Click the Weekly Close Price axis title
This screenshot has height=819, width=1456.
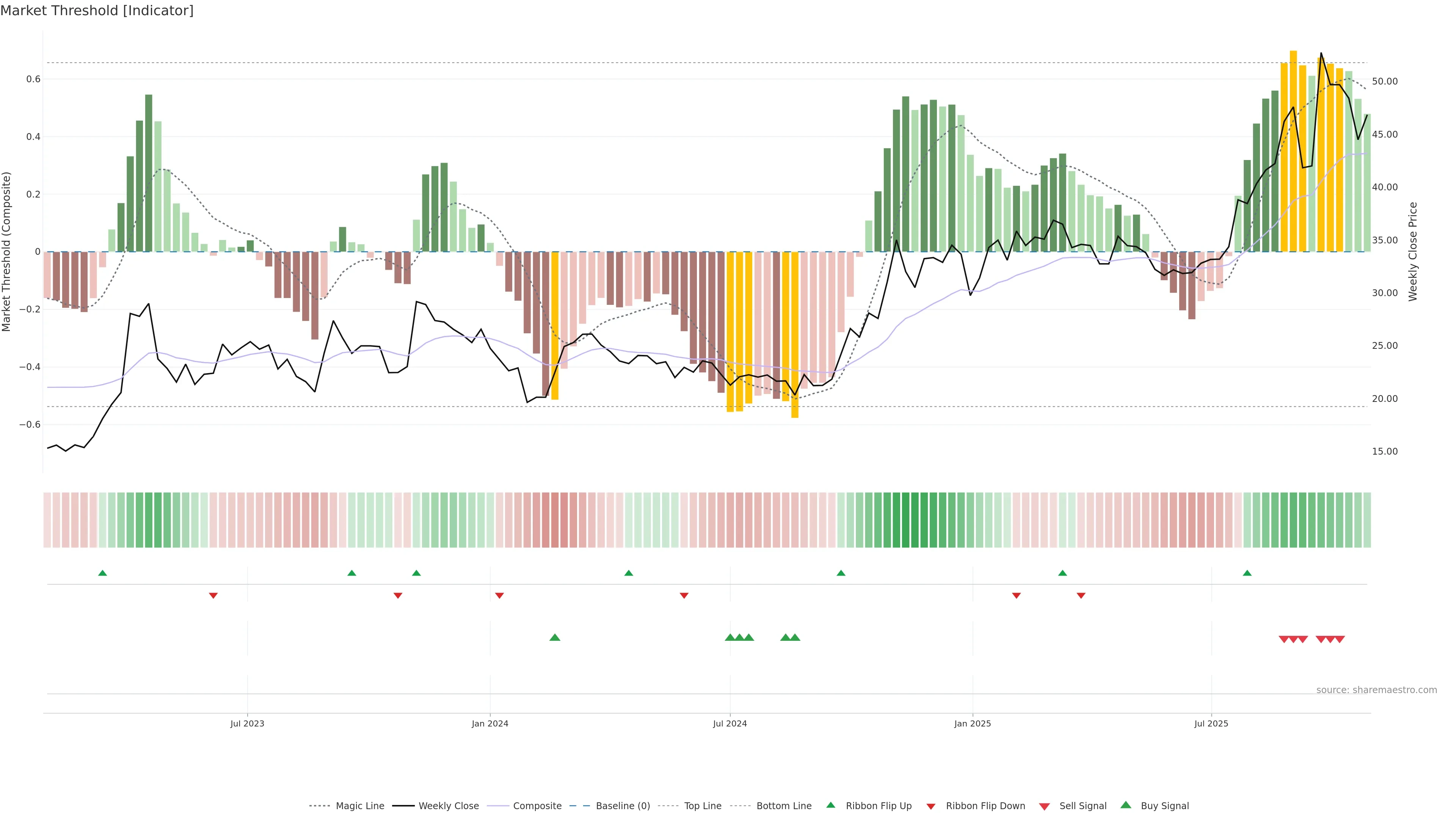[1413, 251]
